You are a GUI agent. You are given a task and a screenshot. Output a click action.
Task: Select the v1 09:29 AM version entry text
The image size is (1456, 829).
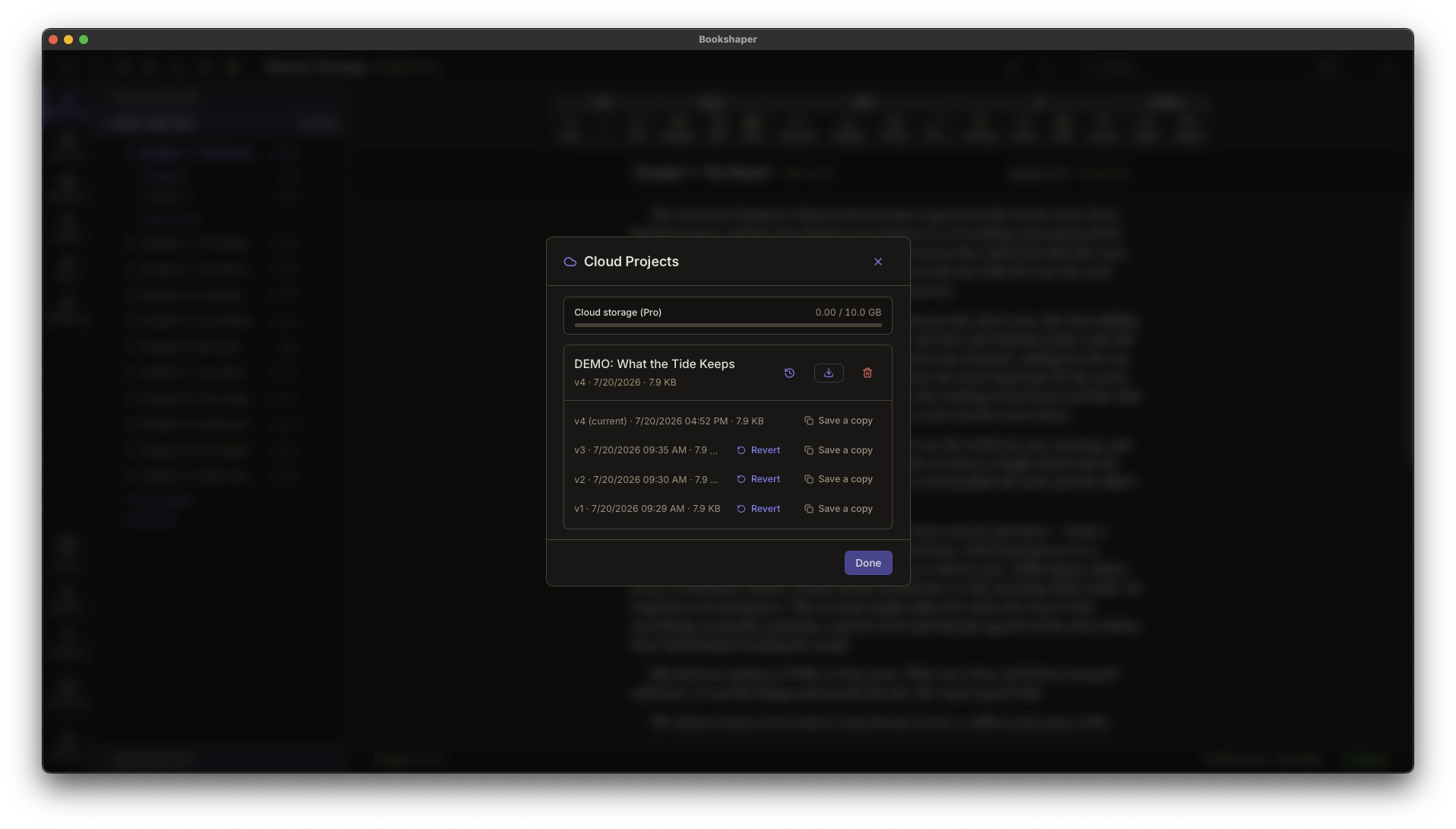point(647,509)
